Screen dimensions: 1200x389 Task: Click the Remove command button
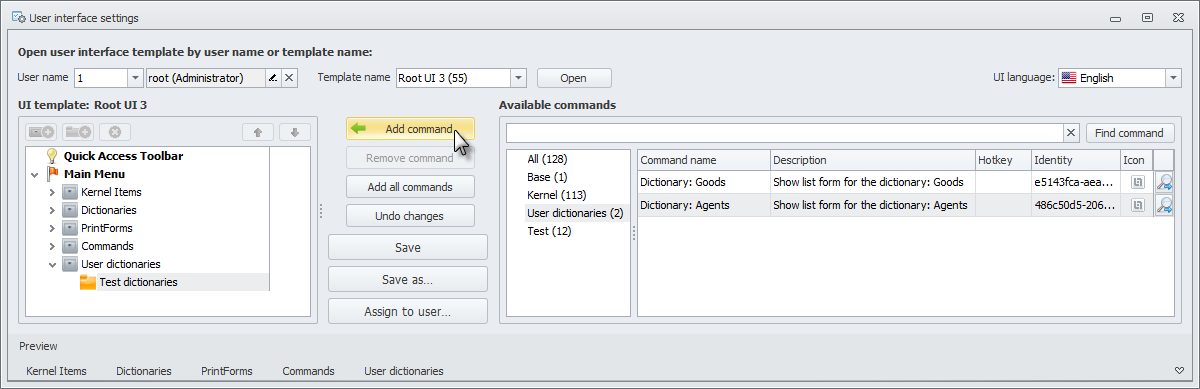coord(410,158)
